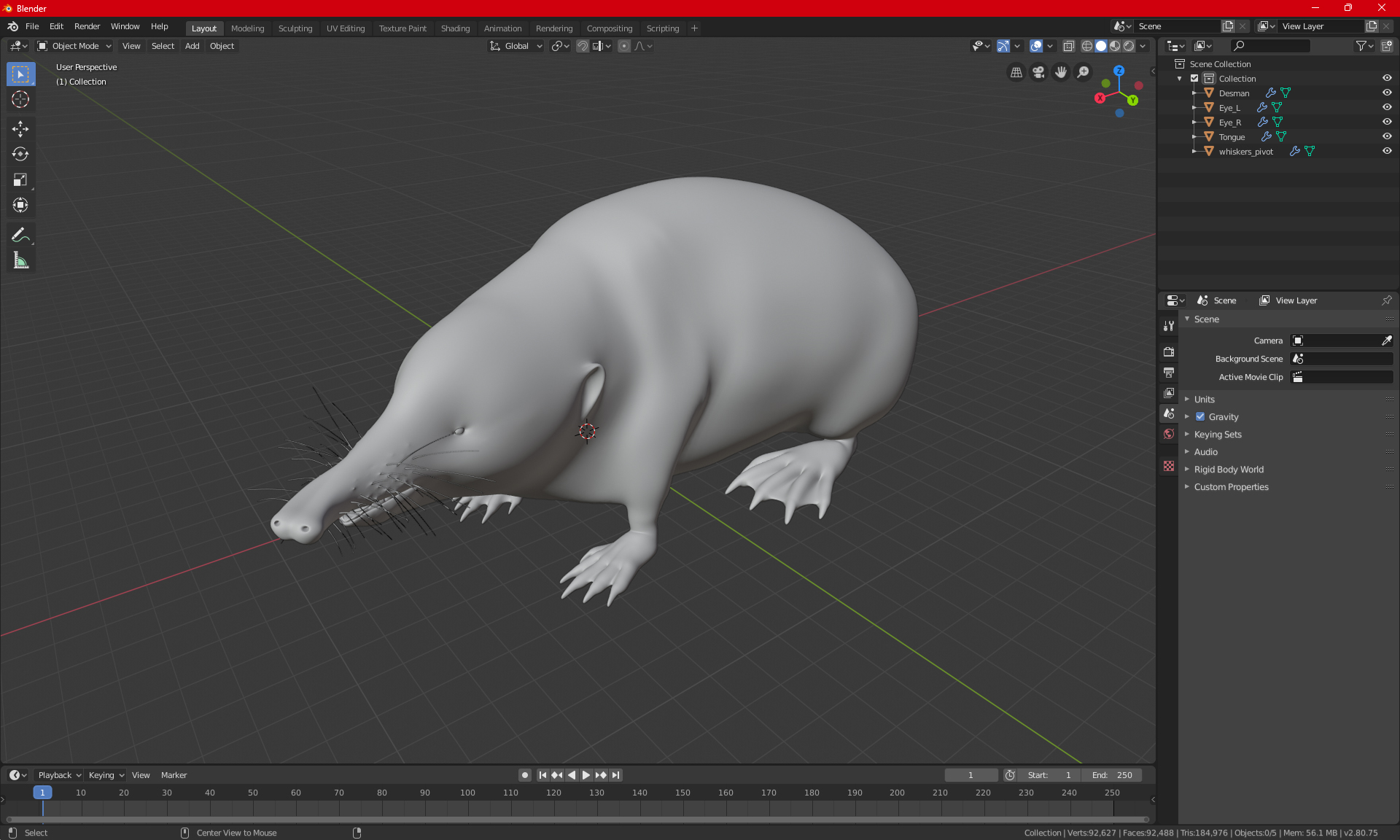This screenshot has width=1400, height=840.
Task: Toggle X-ray display mode
Action: [x=1068, y=46]
